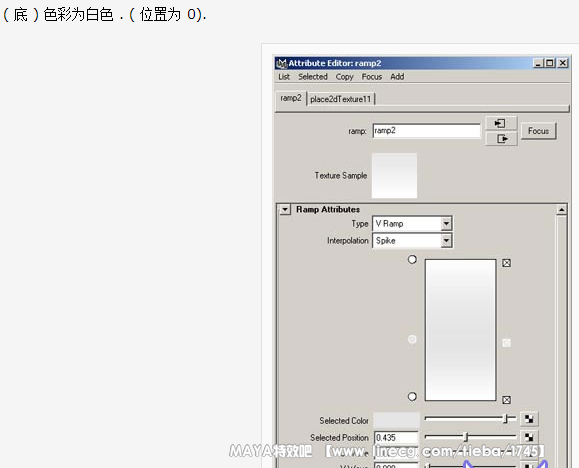The image size is (579, 468).
Task: Delete the top ramp color entry box
Action: [x=507, y=263]
